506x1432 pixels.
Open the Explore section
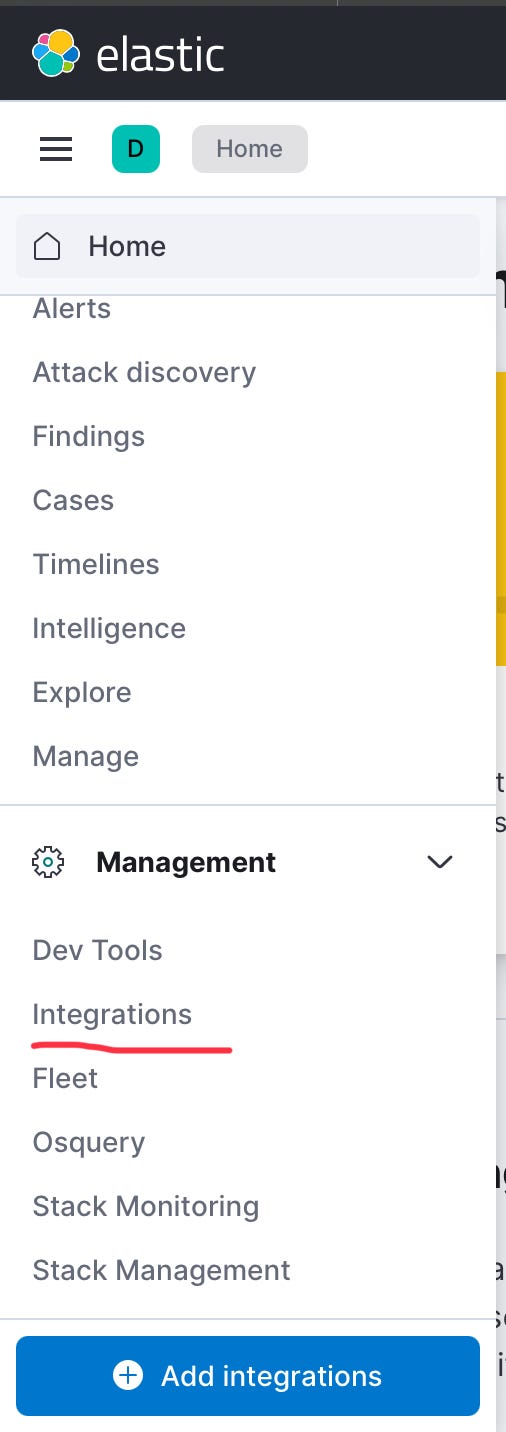(x=82, y=693)
